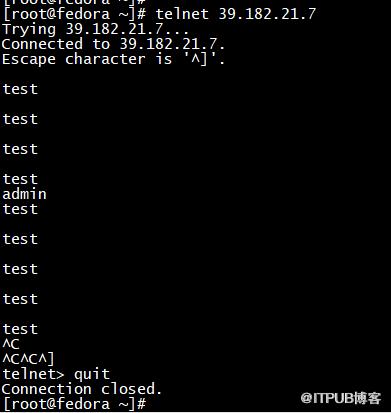The height and width of the screenshot is (413, 391).
Task: Click the 'Connection closed.' message
Action: click(82, 389)
